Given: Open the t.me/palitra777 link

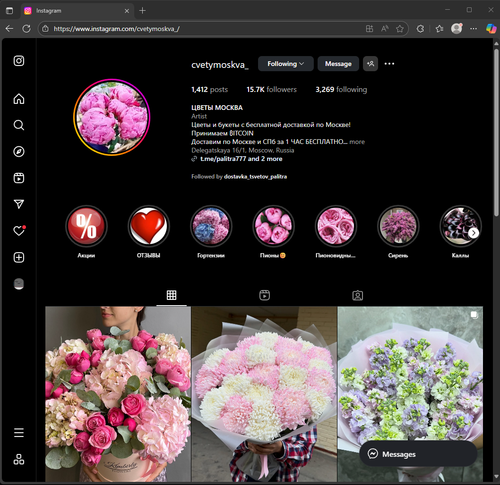Looking at the screenshot, I should tap(223, 159).
